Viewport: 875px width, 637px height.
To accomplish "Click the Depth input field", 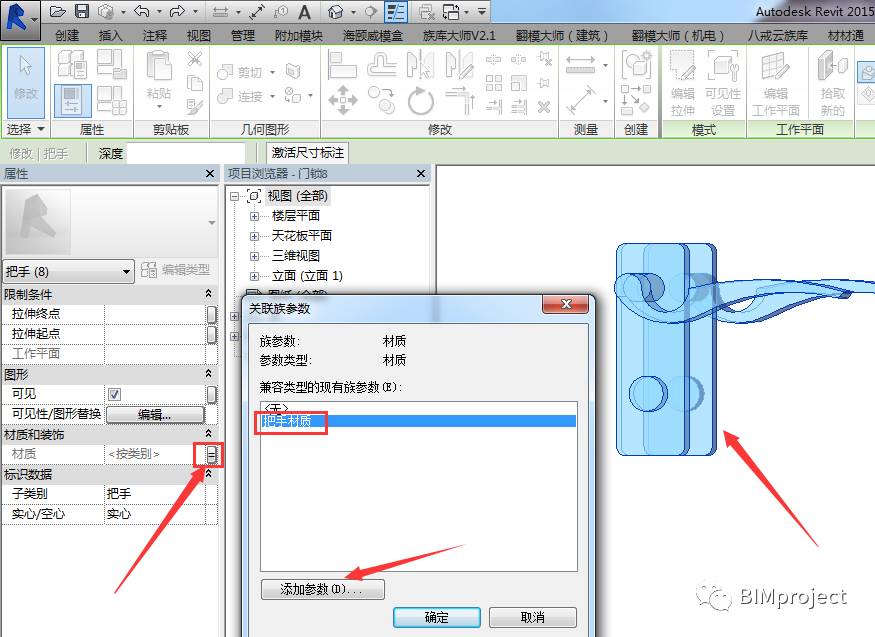I will click(x=186, y=153).
